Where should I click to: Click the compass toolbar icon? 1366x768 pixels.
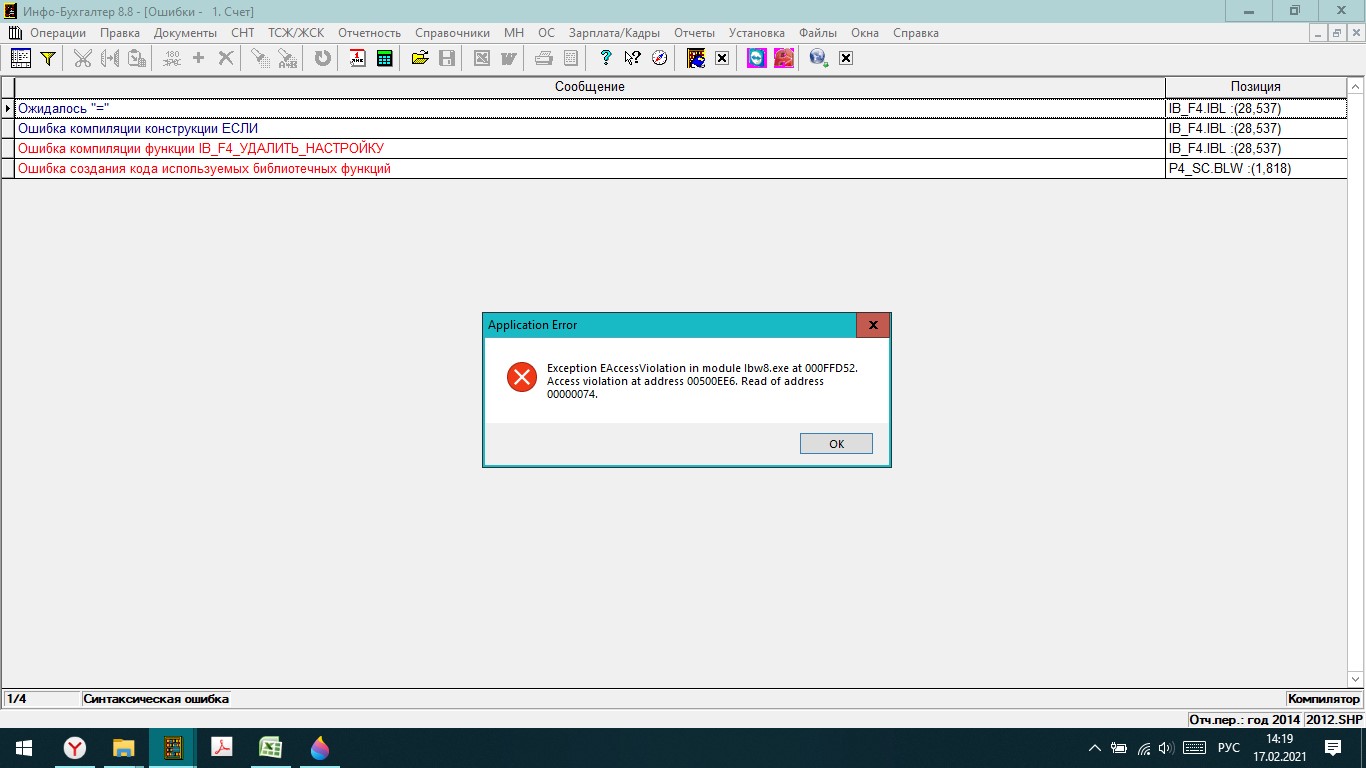click(x=659, y=58)
